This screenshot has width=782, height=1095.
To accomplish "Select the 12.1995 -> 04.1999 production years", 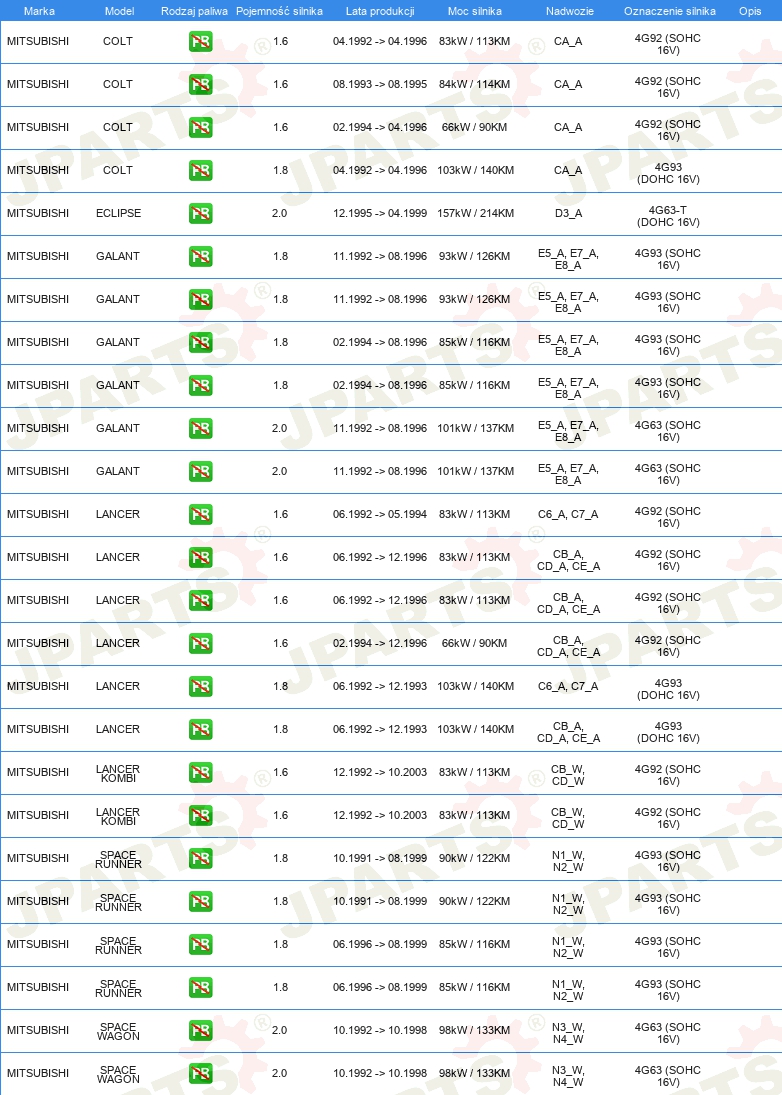I will click(380, 213).
